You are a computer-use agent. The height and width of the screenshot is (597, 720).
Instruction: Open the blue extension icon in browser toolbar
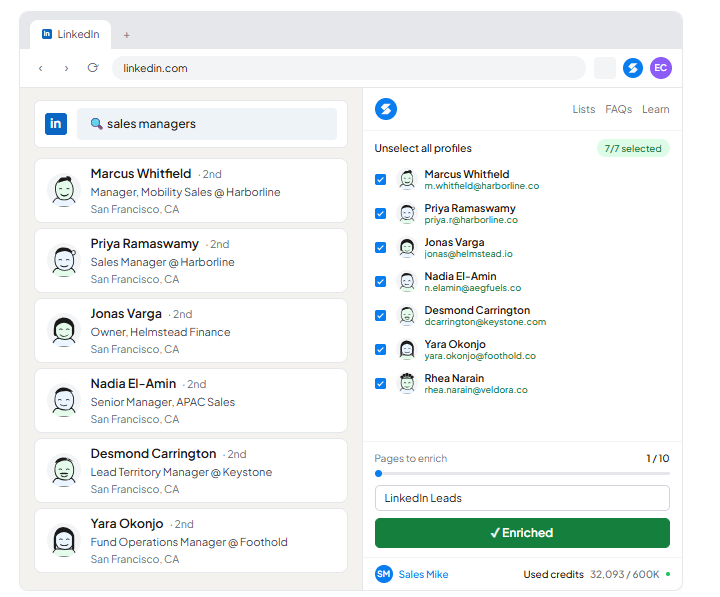pyautogui.click(x=633, y=68)
